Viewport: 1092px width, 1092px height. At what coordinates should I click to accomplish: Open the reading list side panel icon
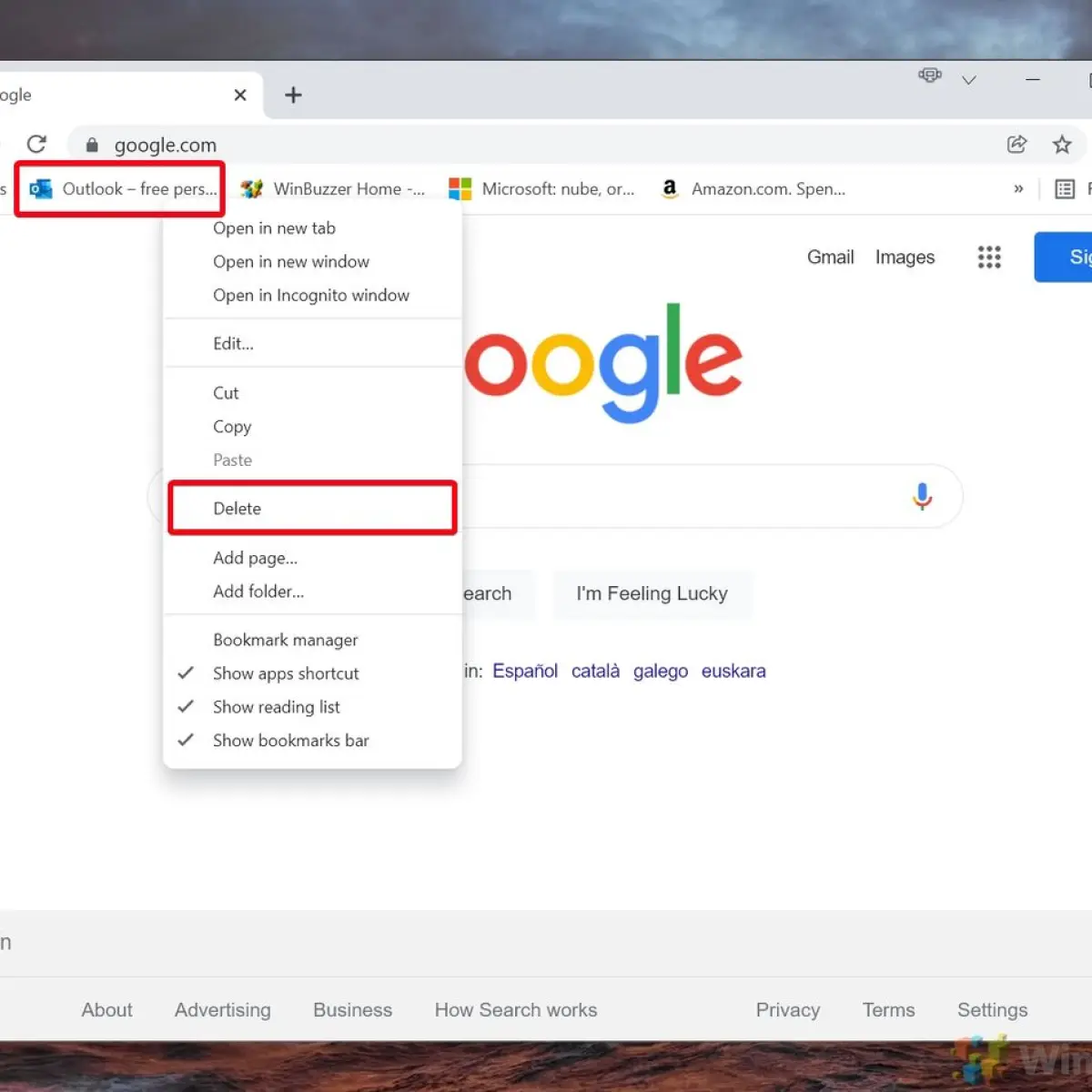[1065, 189]
